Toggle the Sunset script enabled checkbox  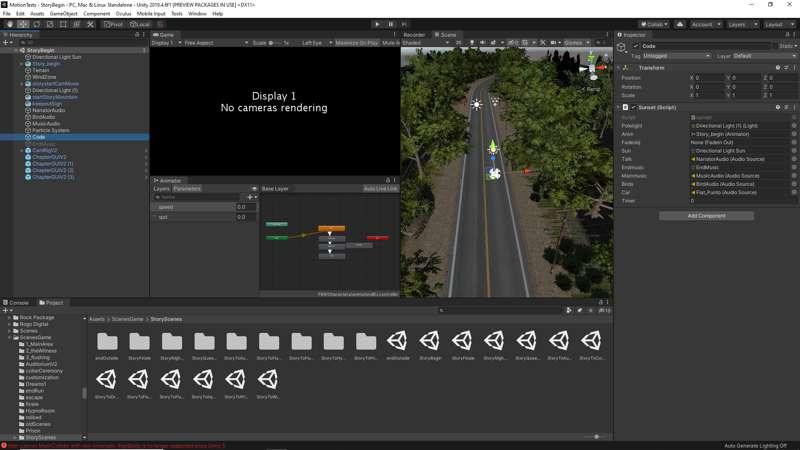tap(634, 107)
